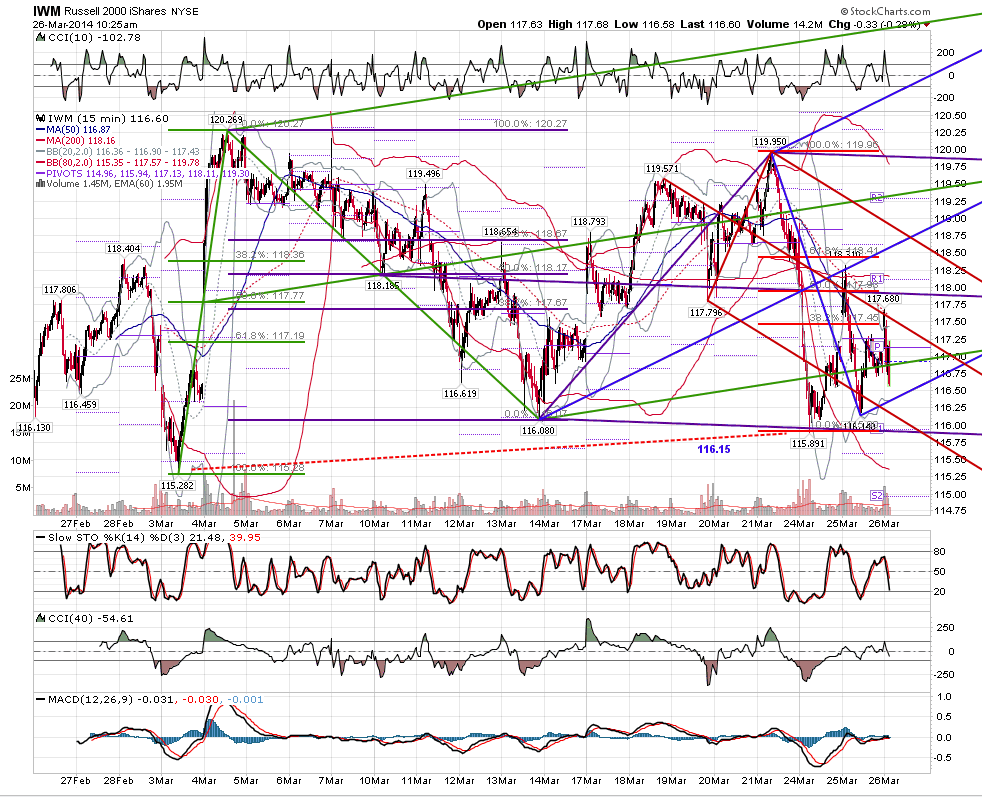Click the red down arrow beside Chg

pos(926,24)
